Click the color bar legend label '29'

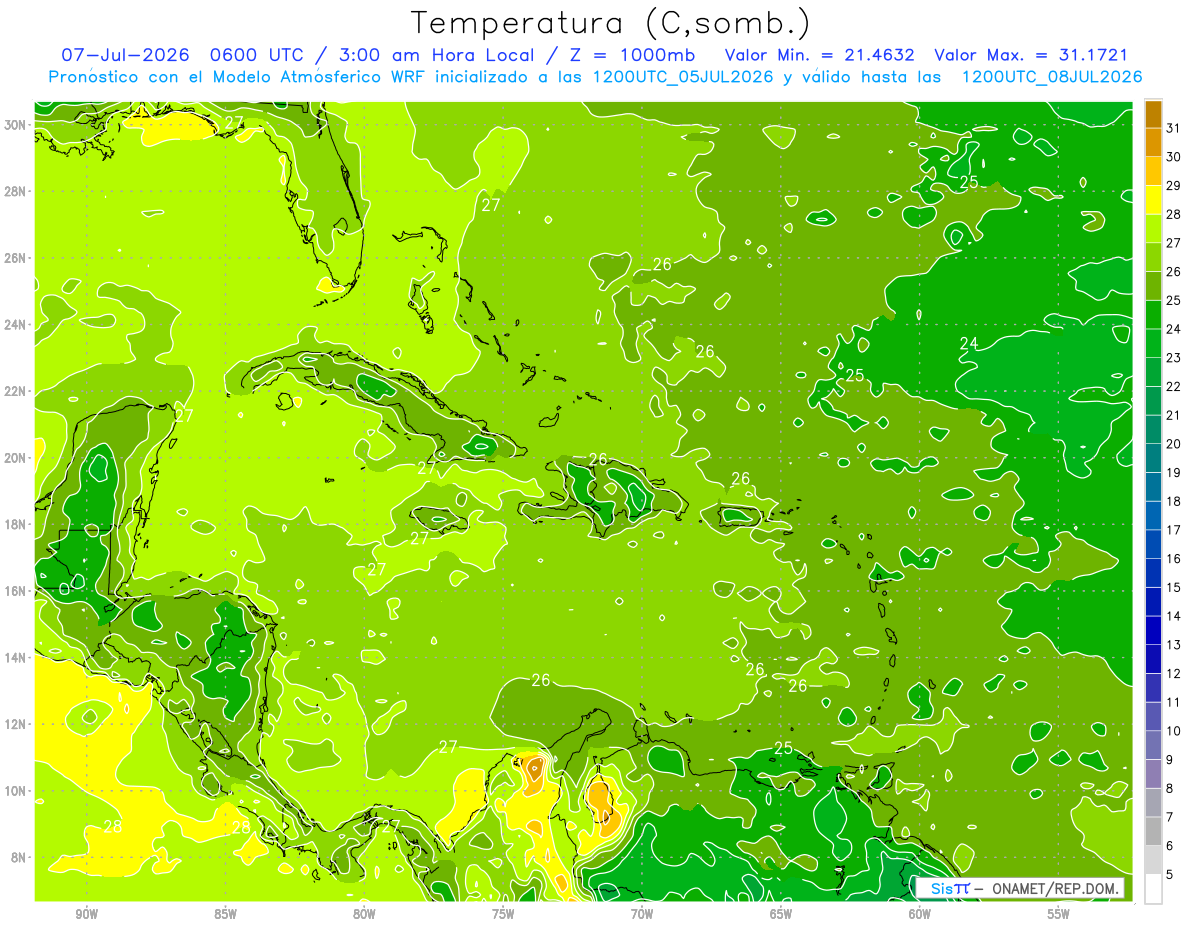1174,185
